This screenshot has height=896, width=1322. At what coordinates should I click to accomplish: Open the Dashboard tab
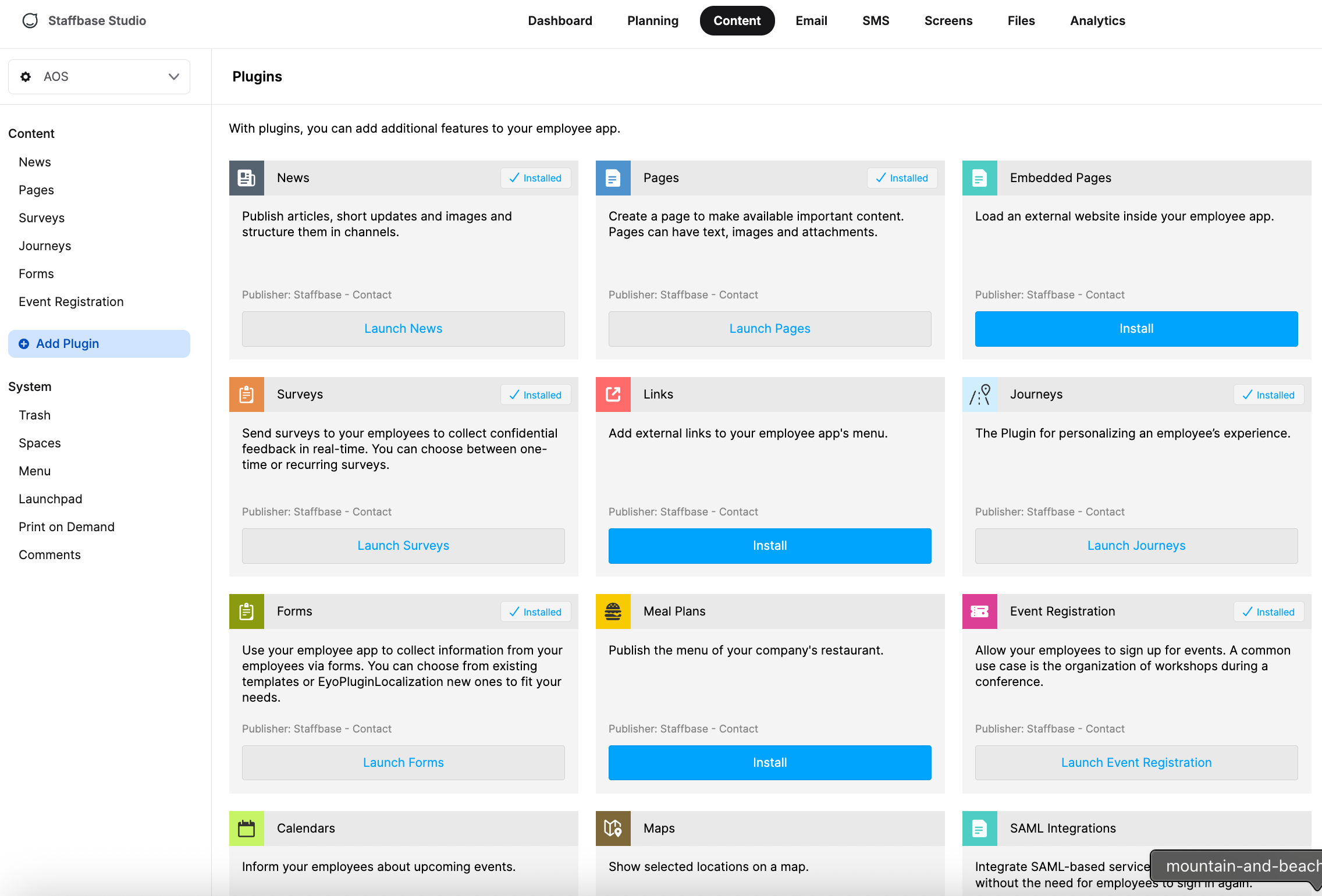[560, 21]
